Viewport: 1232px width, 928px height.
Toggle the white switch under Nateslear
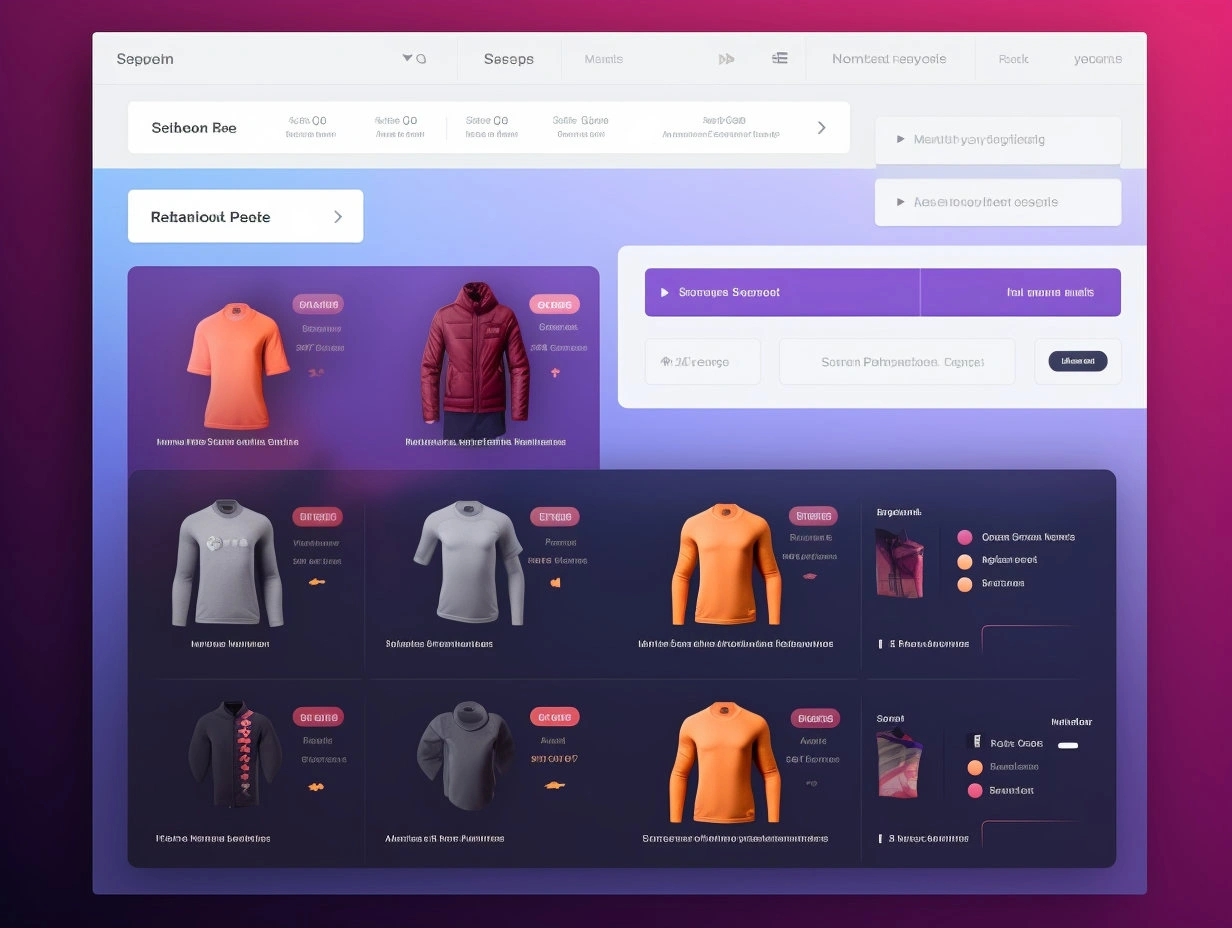pyautogui.click(x=1067, y=745)
